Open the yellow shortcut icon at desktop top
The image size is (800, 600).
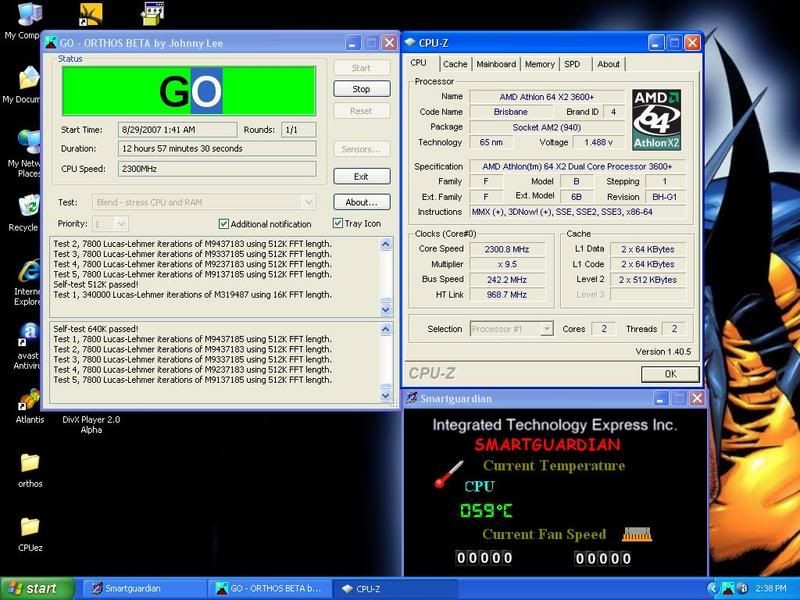(x=91, y=14)
